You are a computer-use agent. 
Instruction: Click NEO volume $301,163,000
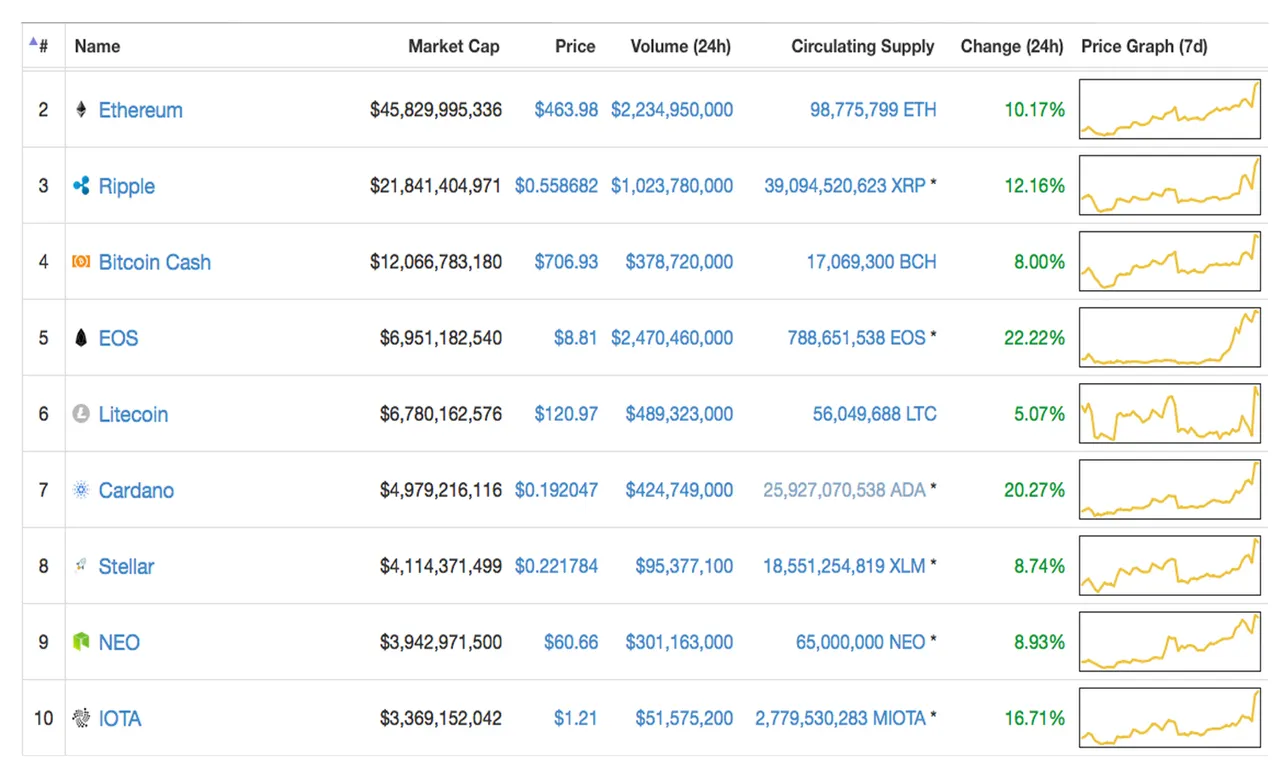(680, 642)
